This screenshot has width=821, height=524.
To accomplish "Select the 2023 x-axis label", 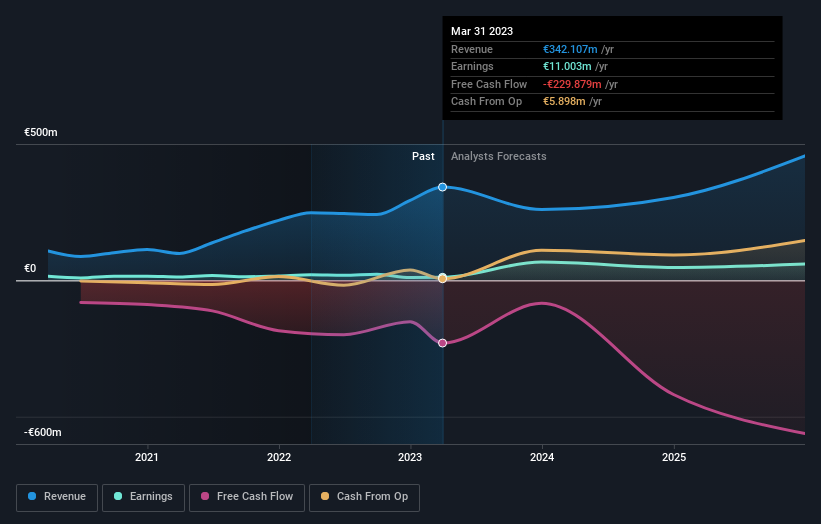I will 410,457.
